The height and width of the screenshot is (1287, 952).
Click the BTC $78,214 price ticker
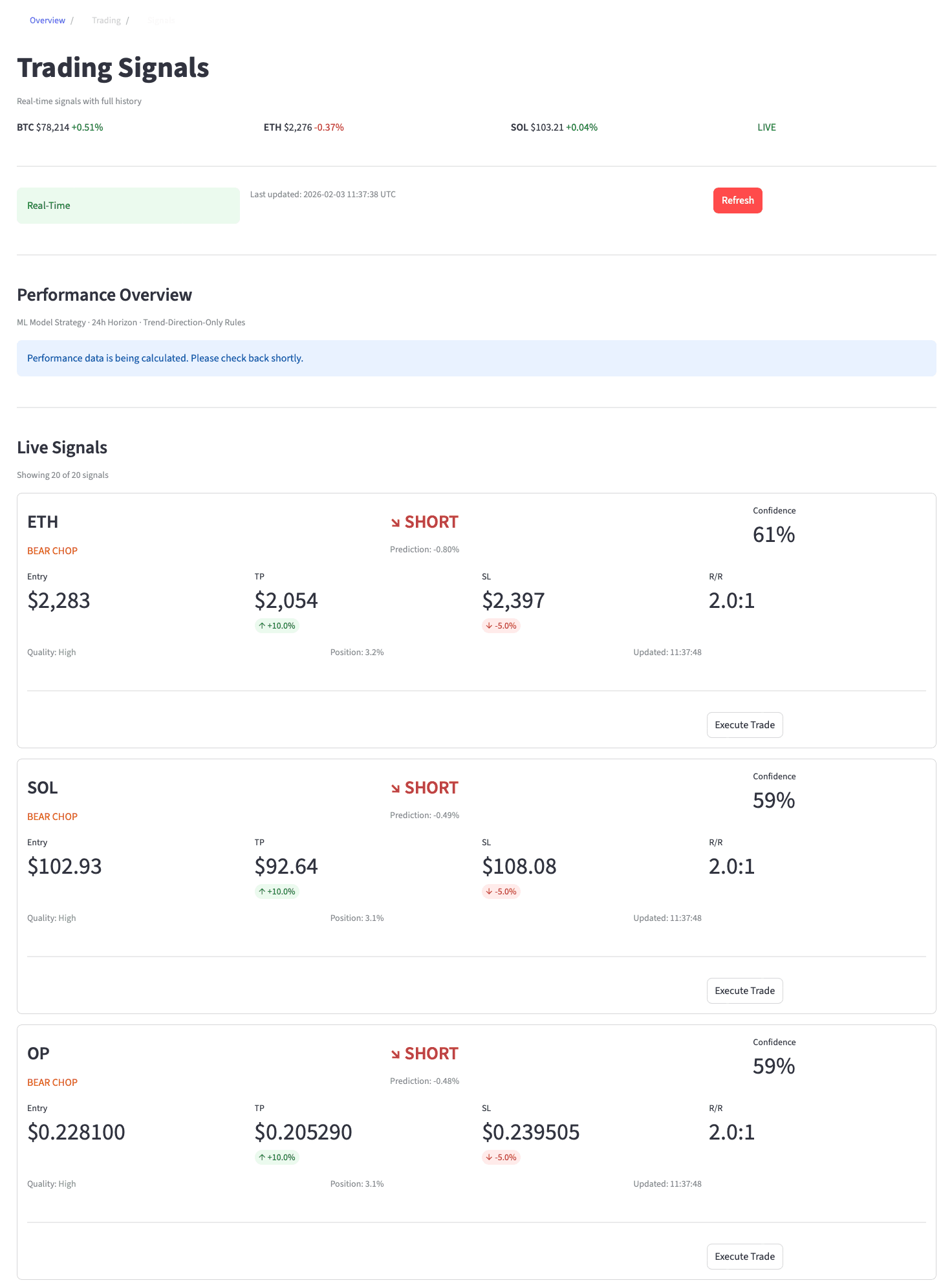[59, 127]
